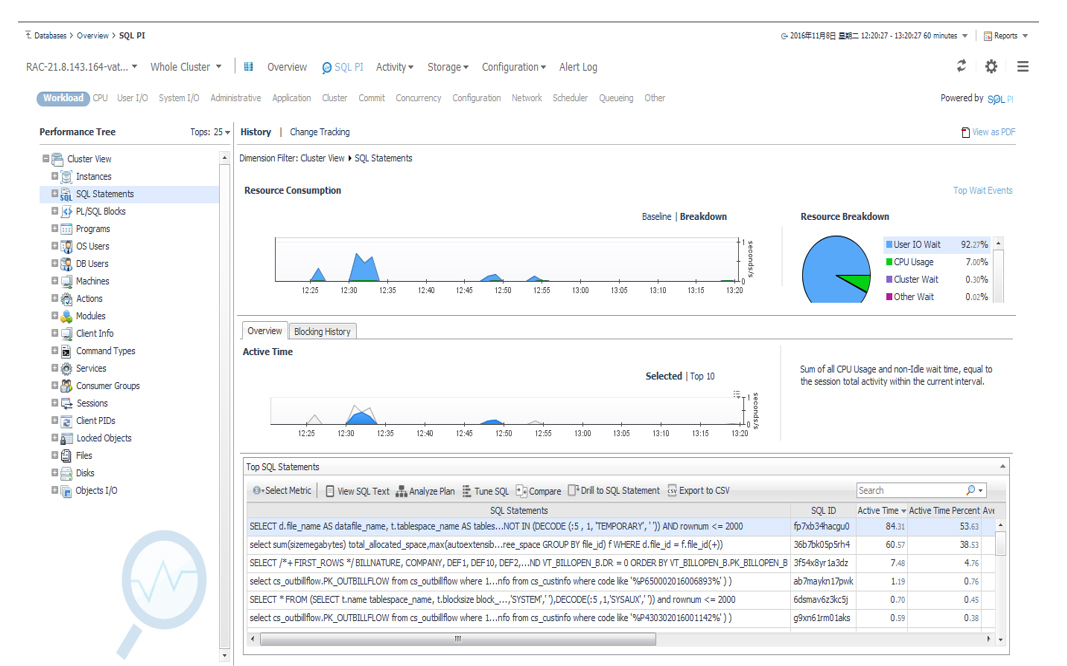Click the grid dashboard icon beside Overview

pyautogui.click(x=248, y=67)
